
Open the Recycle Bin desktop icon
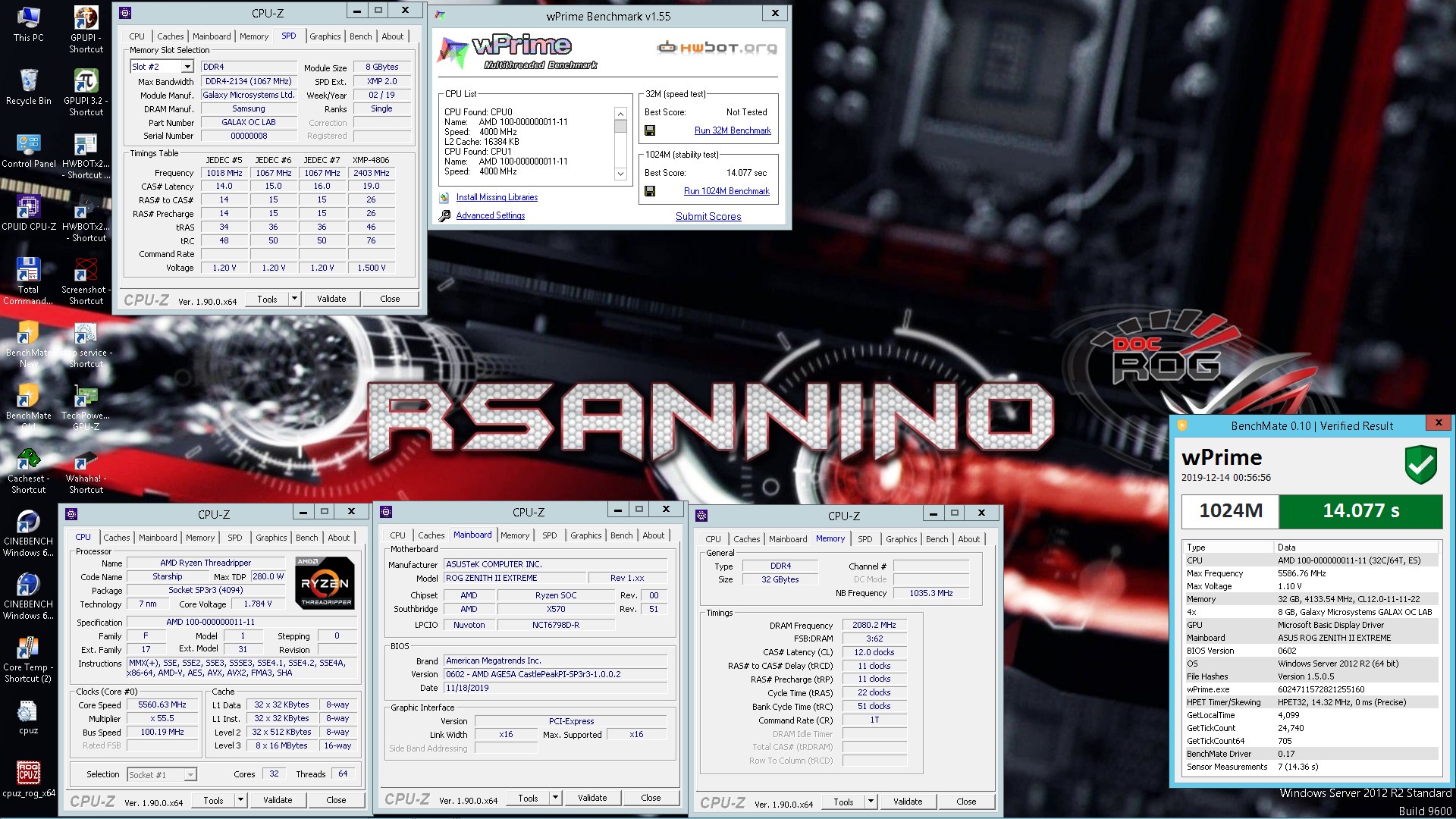28,86
